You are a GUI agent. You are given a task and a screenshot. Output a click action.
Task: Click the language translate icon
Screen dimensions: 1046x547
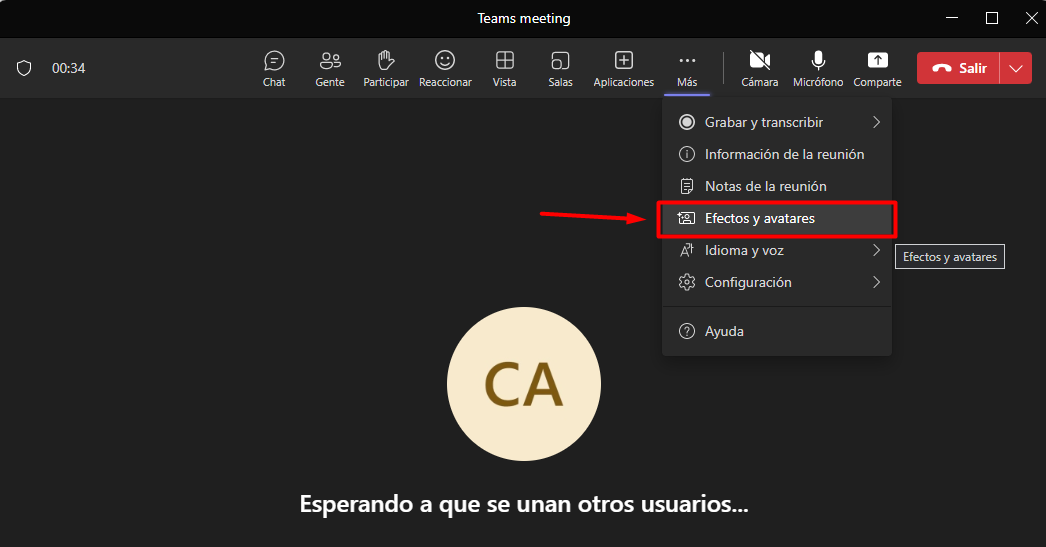click(686, 250)
